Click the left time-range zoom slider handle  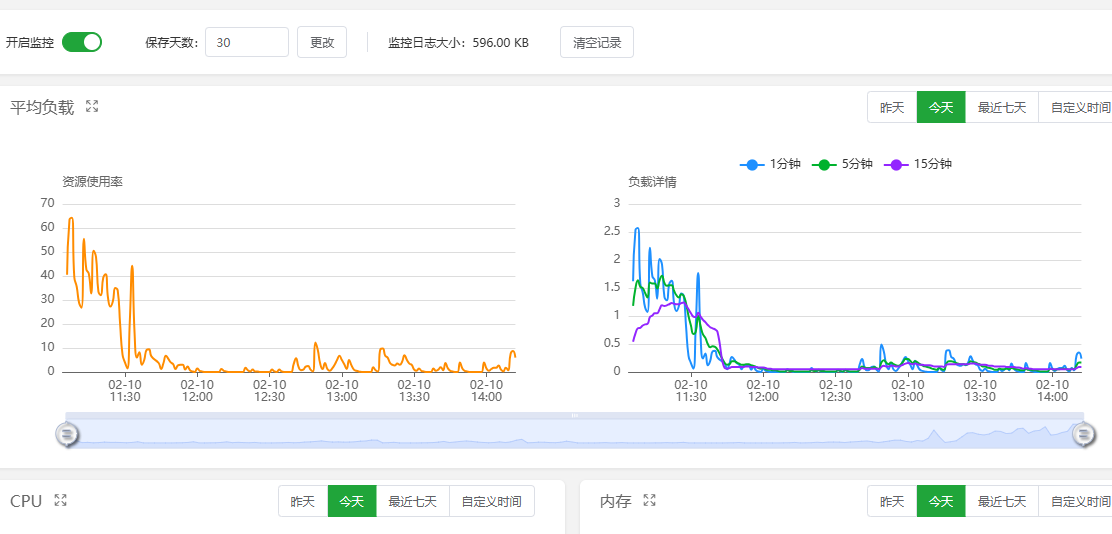point(67,433)
